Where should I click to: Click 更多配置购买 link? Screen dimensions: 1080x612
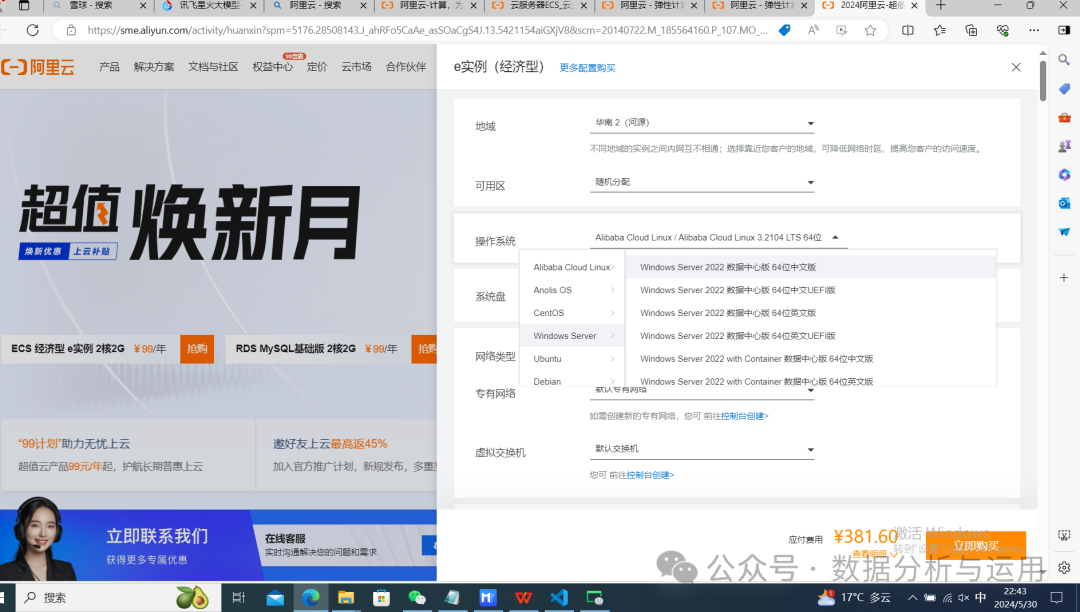588,67
